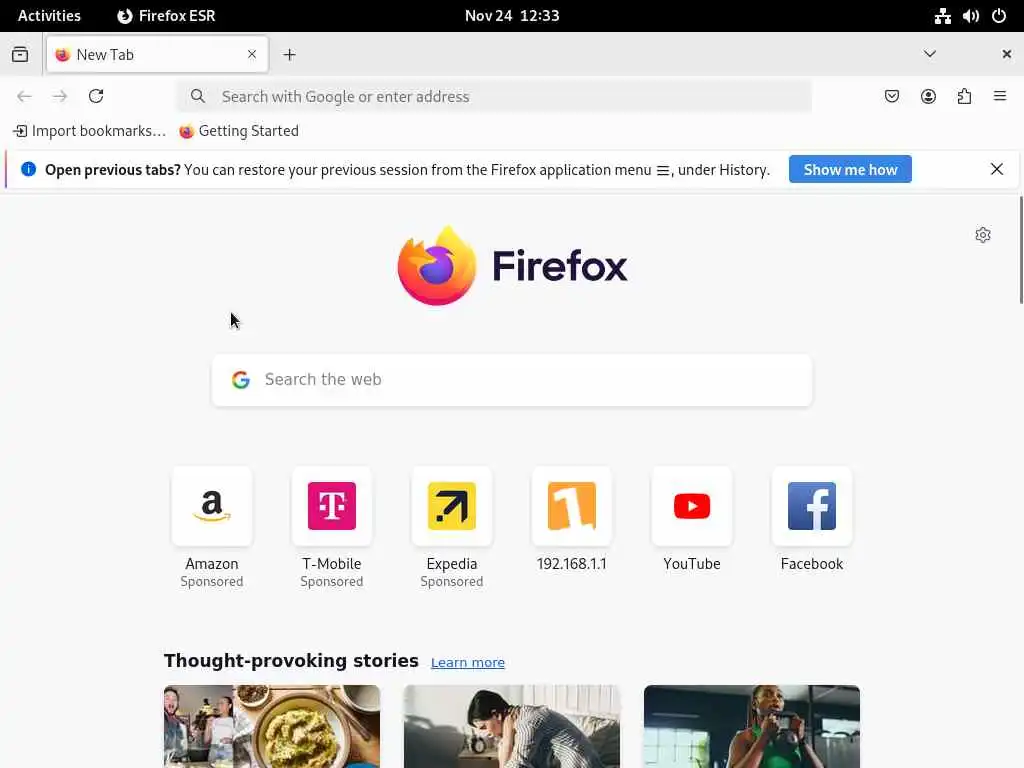Screen dimensions: 1024x768
Task: Go back one page with back arrow
Action: pos(24,97)
